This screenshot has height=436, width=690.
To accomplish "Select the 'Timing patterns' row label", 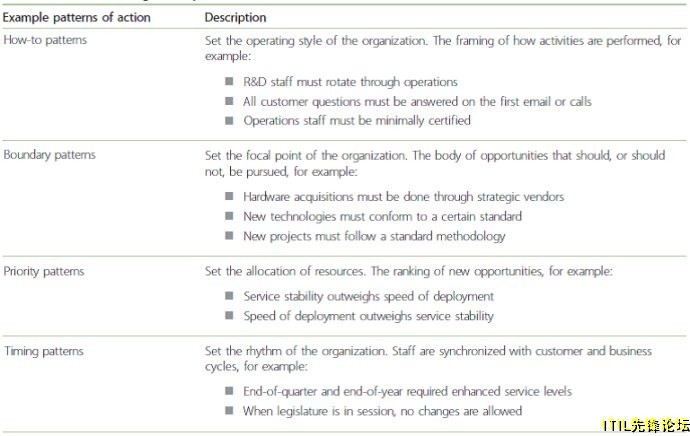I will [x=44, y=351].
